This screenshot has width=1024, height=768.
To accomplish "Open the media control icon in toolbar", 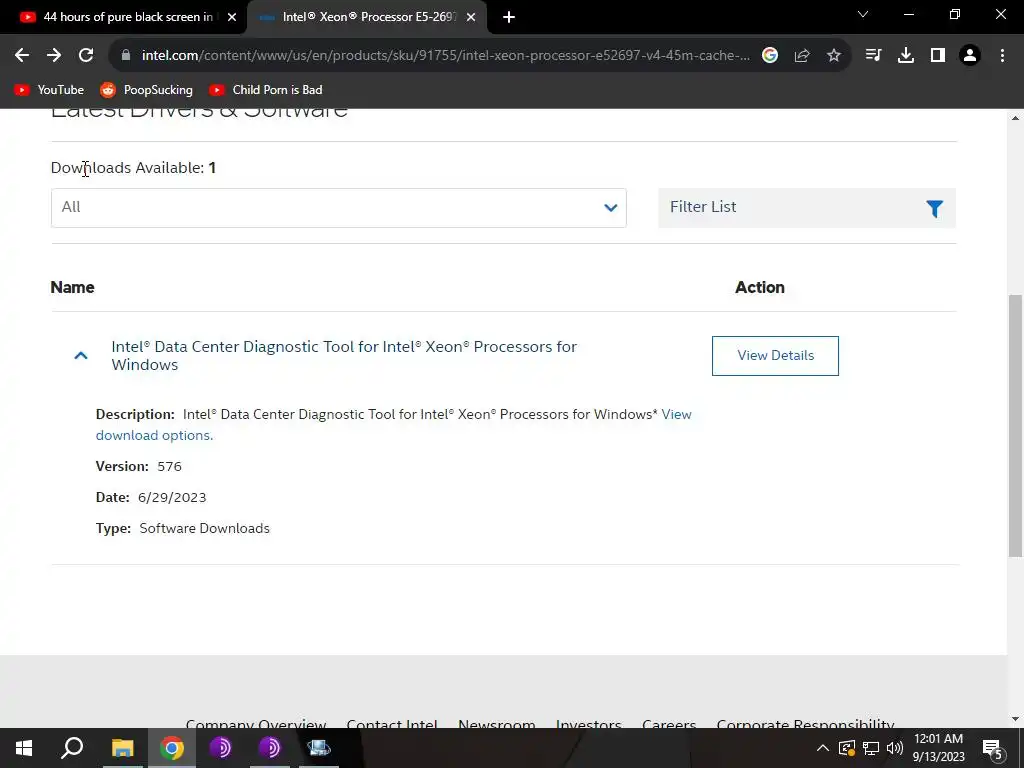I will (873, 56).
